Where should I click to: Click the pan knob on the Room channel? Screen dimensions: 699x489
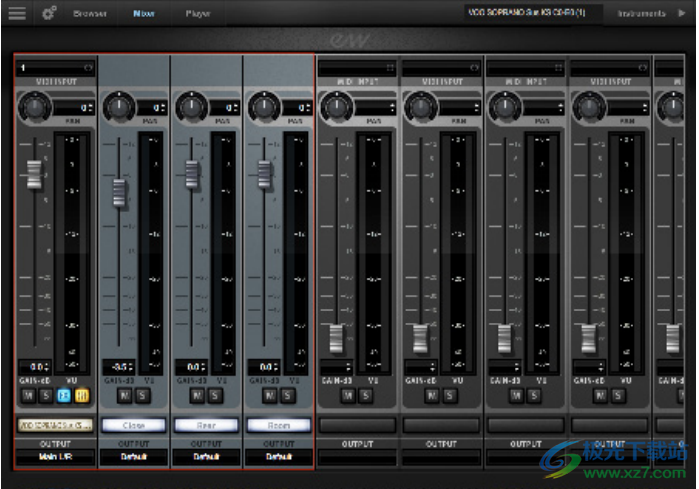coord(264,107)
